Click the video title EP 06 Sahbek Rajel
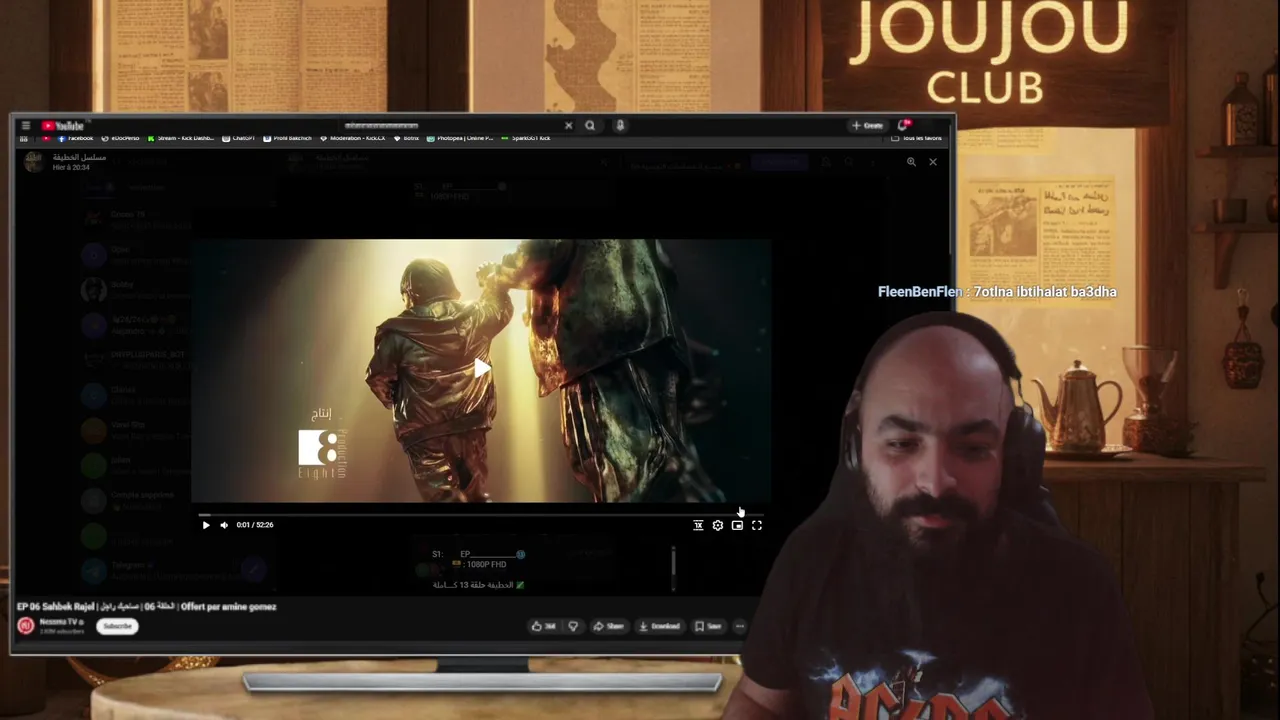The width and height of the screenshot is (1280, 720). coord(147,606)
